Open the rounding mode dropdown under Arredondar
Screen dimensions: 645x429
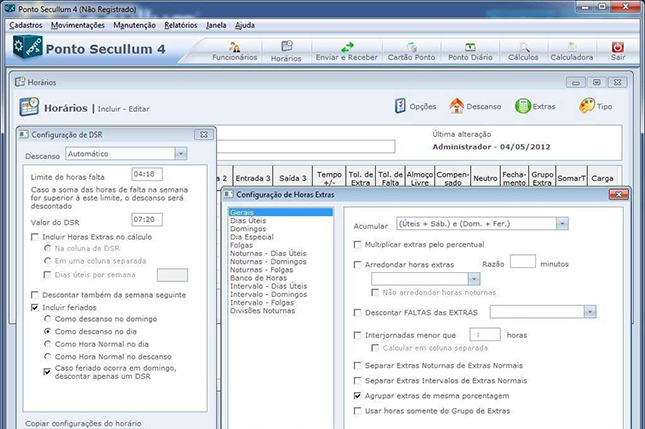(474, 279)
